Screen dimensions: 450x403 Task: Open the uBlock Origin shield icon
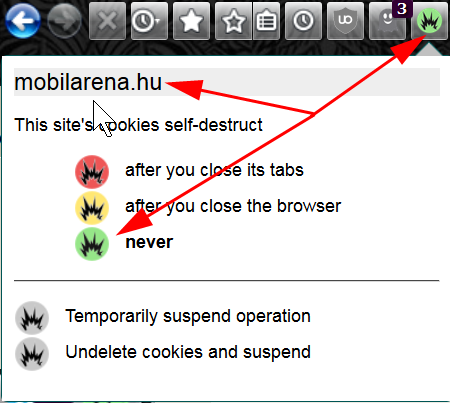click(x=345, y=21)
